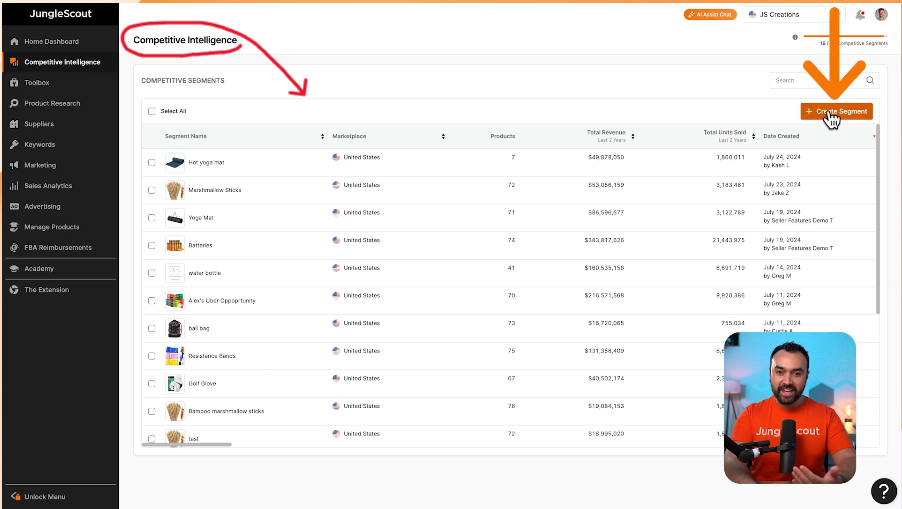Click the search magnifier icon in segments
Image resolution: width=902 pixels, height=509 pixels.
(870, 81)
